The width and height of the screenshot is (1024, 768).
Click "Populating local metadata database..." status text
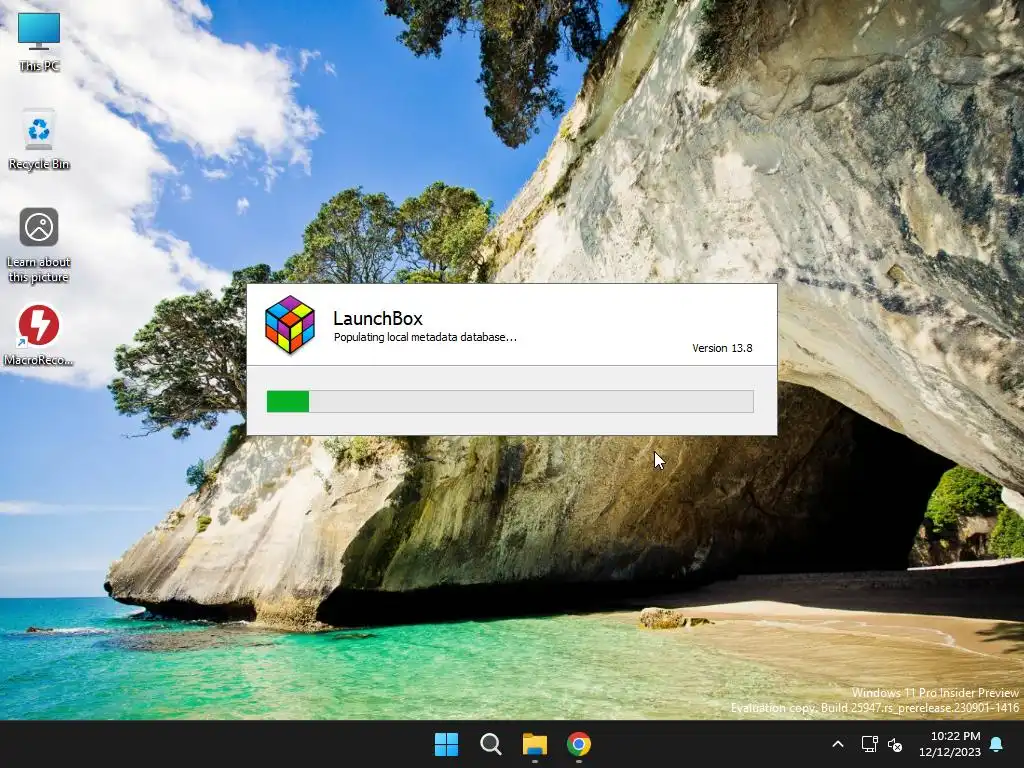425,337
